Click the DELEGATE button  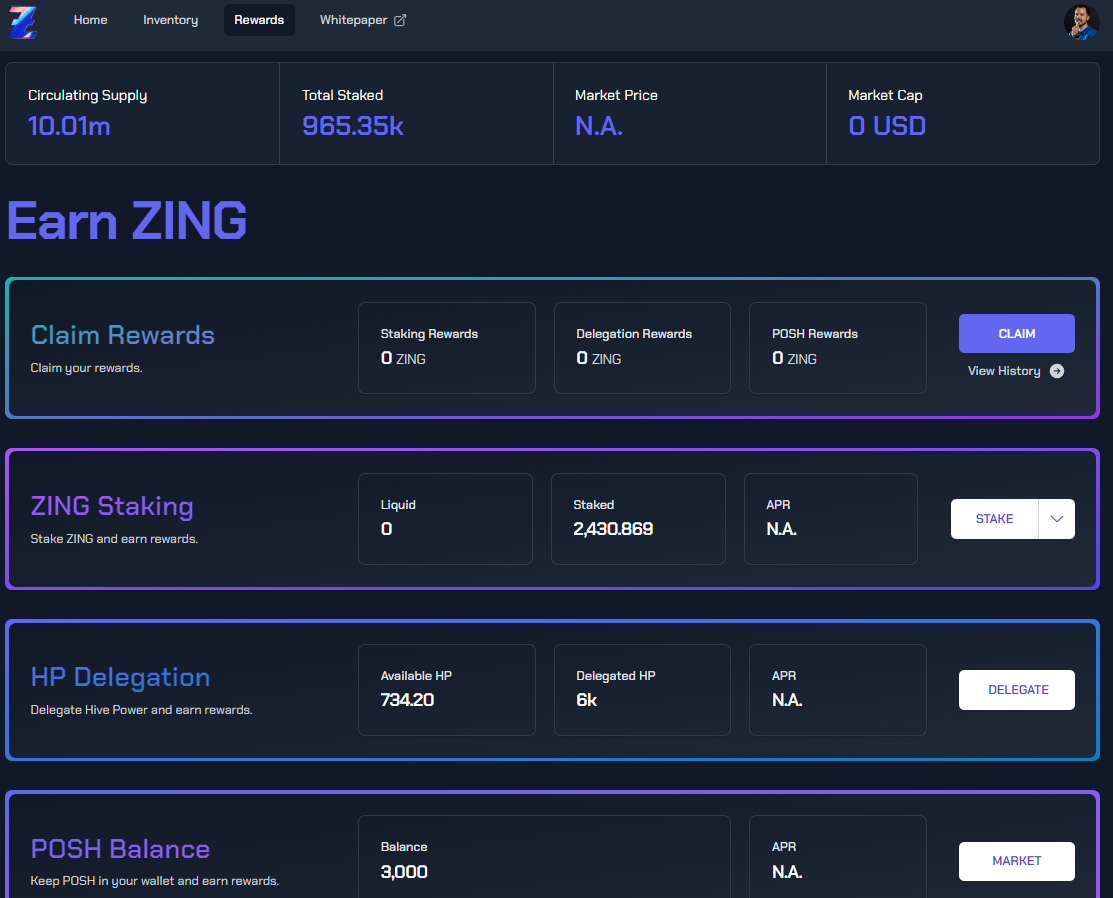coord(1016,690)
